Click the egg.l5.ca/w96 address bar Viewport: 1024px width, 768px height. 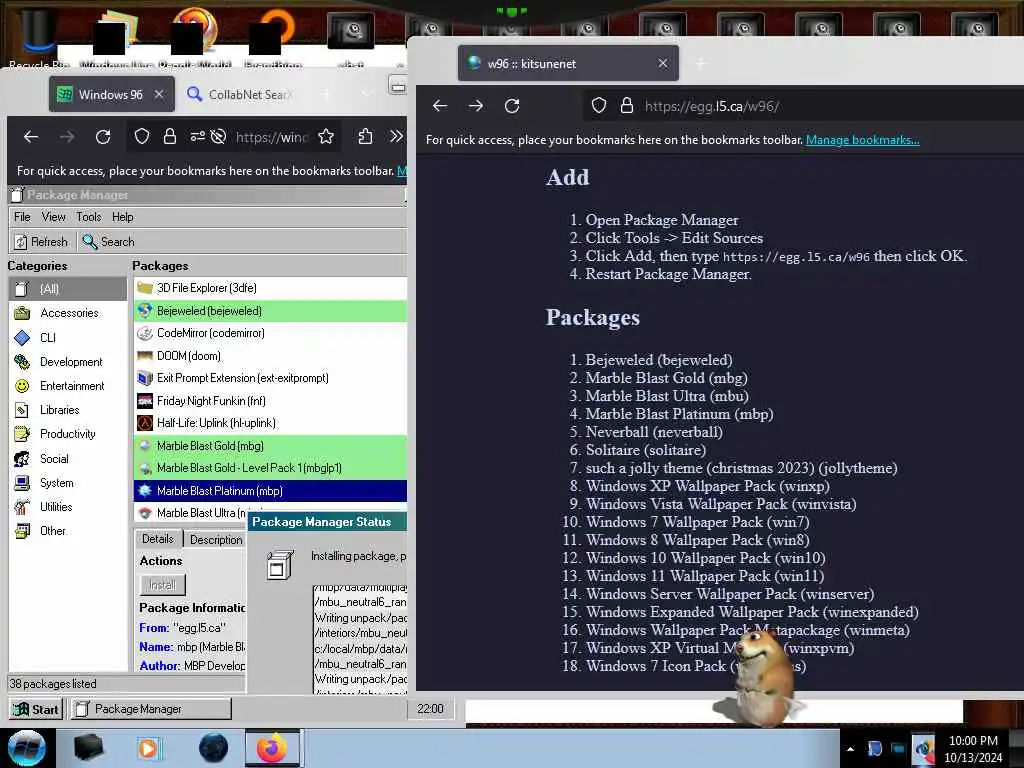pyautogui.click(x=803, y=106)
